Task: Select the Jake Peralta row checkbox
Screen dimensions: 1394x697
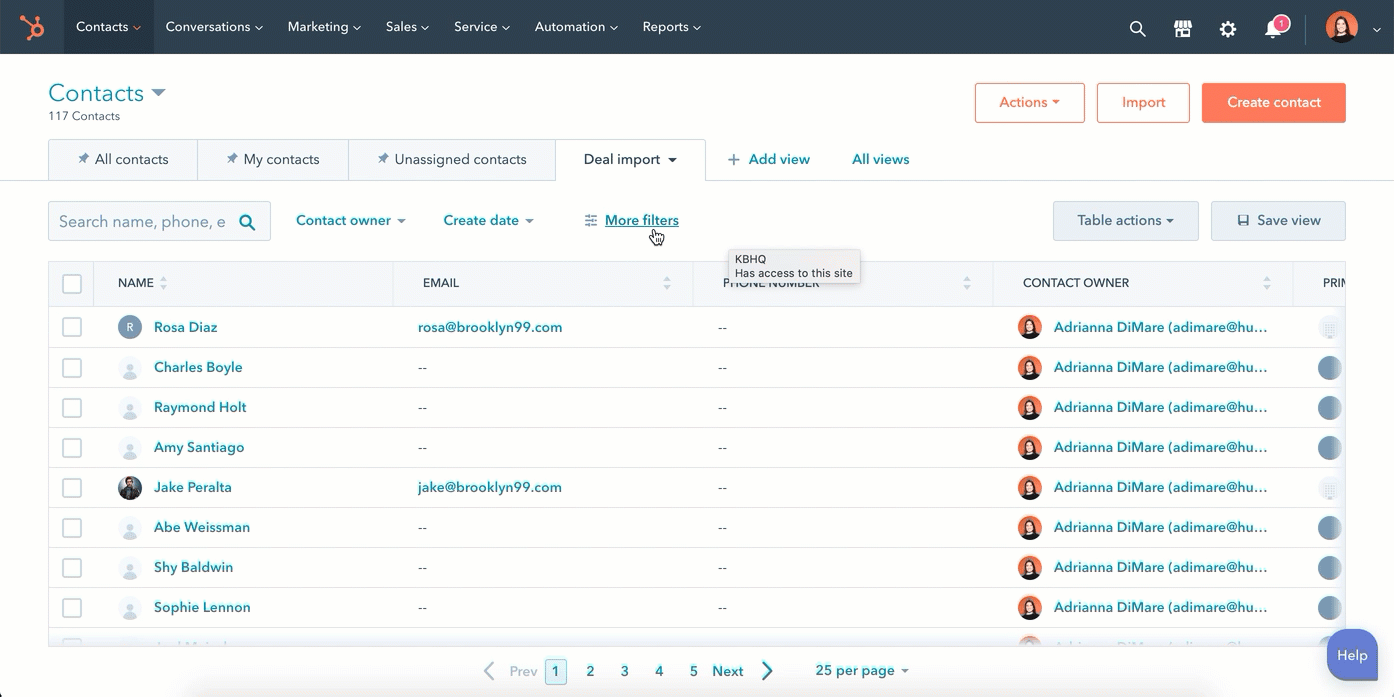Action: [72, 487]
